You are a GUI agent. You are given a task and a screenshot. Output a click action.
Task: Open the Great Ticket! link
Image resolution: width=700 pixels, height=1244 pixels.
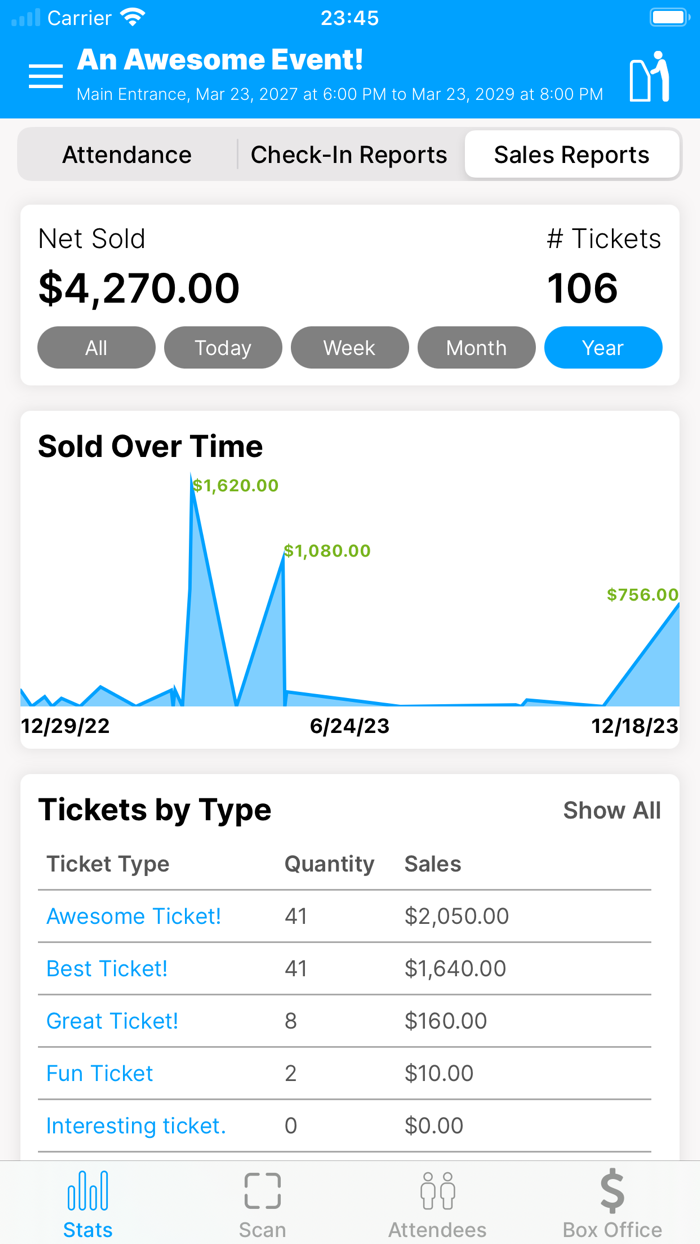click(112, 1021)
